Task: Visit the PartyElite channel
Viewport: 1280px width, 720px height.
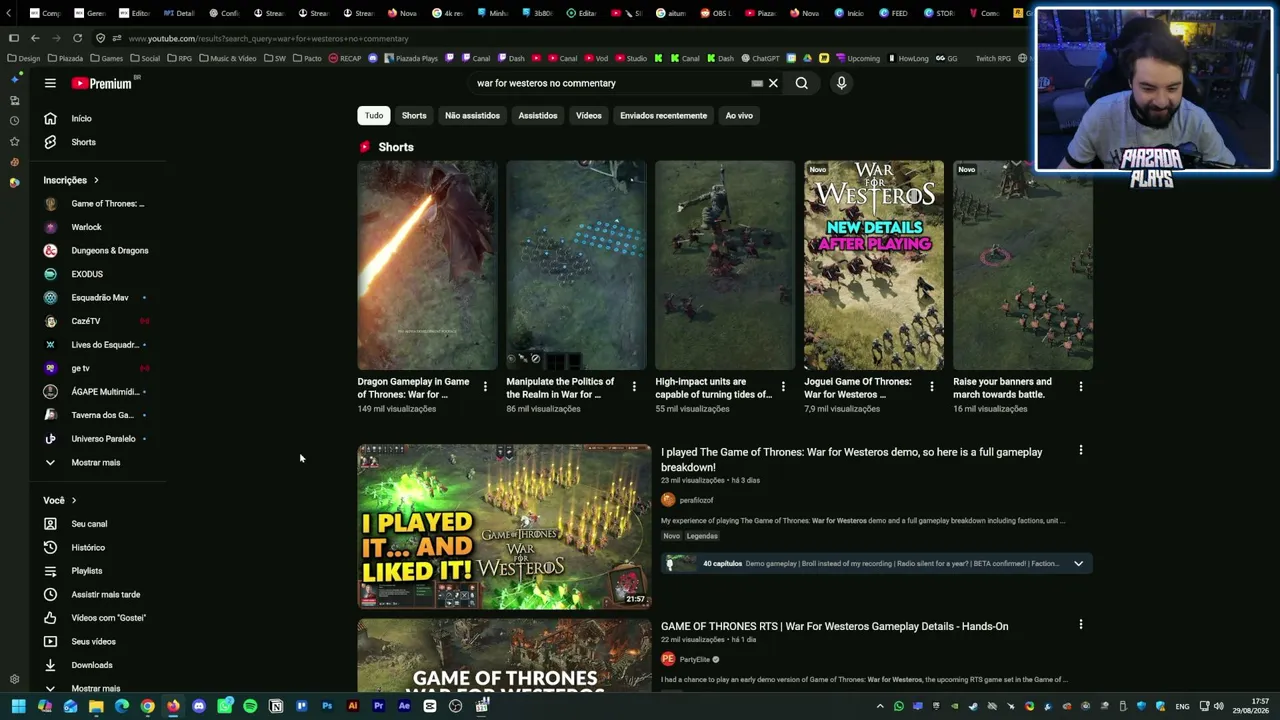Action: 694,659
